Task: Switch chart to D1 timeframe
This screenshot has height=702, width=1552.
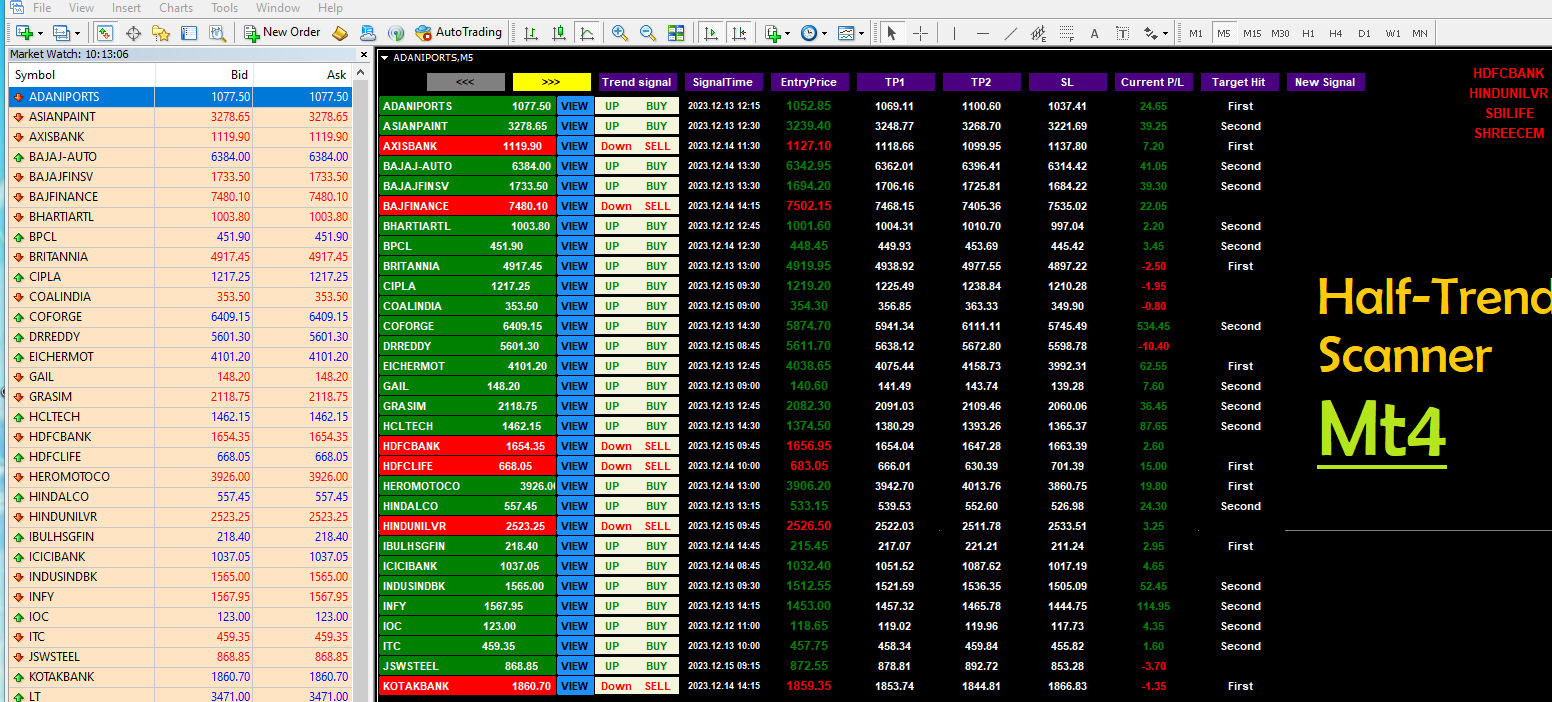Action: tap(1364, 33)
